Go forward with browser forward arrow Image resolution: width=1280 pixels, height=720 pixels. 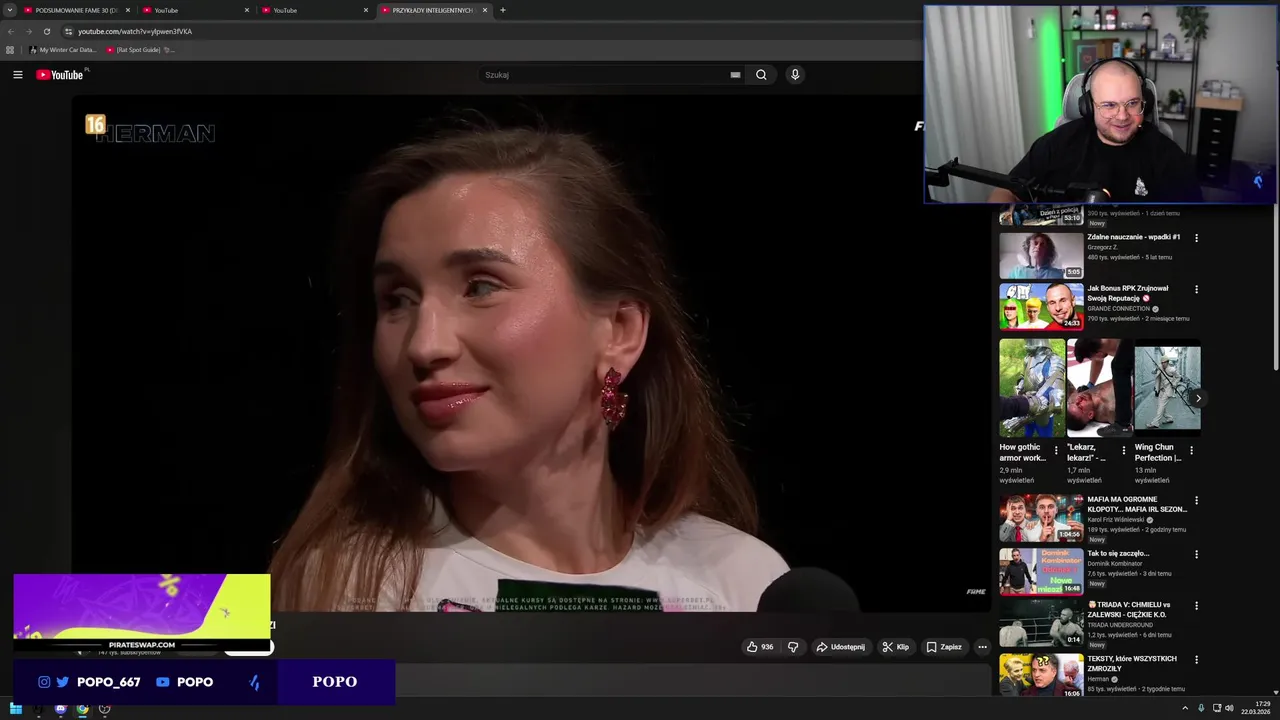coord(28,31)
